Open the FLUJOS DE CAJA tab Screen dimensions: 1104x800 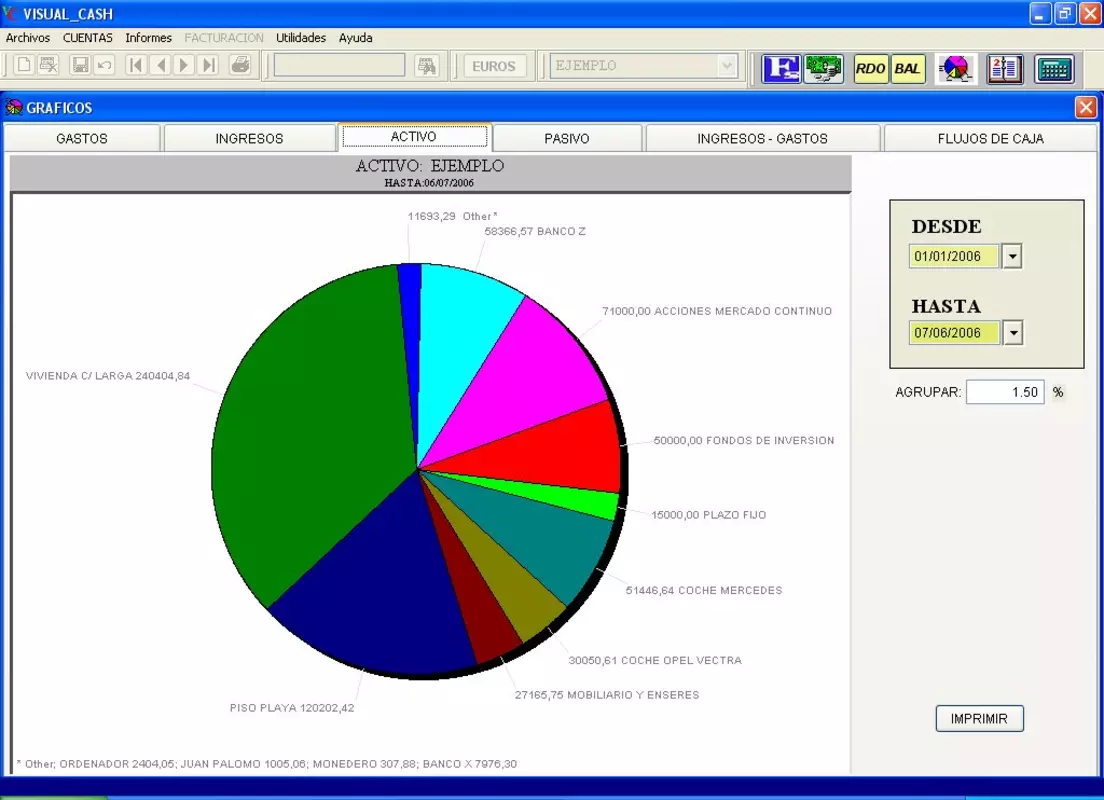(x=991, y=138)
